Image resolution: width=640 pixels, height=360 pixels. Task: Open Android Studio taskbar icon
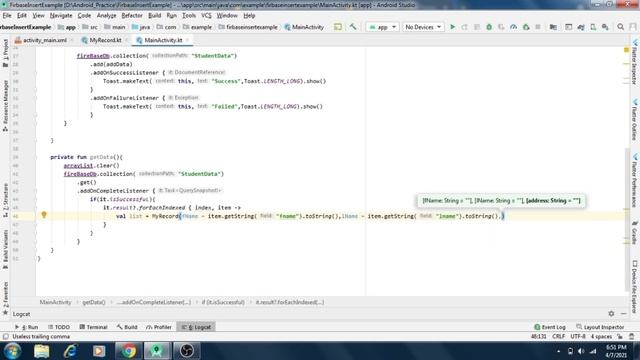coord(157,351)
